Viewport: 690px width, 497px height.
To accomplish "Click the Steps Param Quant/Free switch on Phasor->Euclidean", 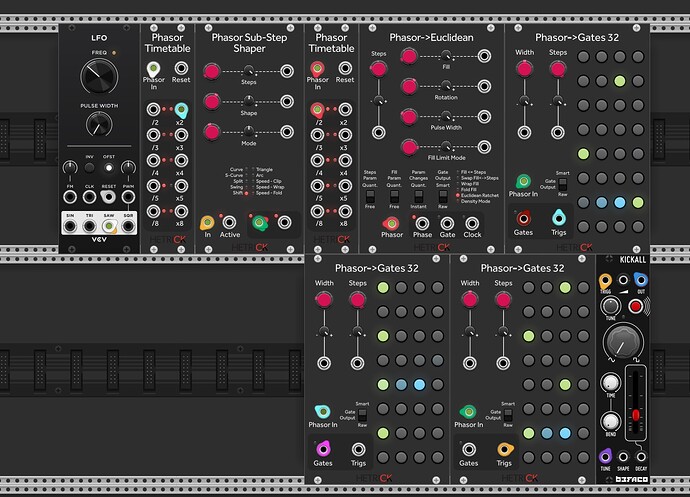I will click(370, 196).
